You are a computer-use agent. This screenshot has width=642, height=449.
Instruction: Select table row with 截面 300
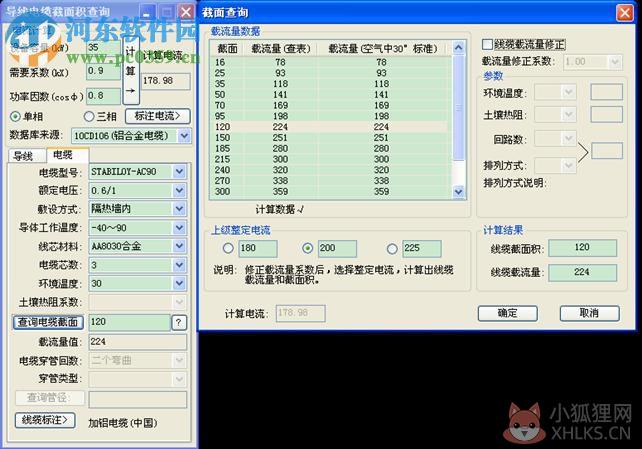pyautogui.click(x=331, y=192)
